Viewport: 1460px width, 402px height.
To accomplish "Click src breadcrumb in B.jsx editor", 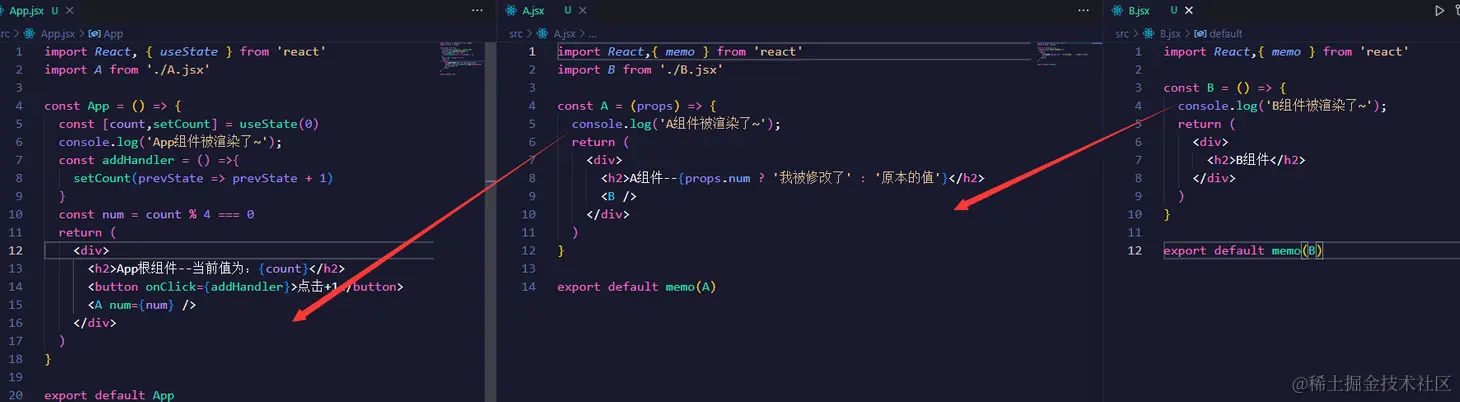I will point(1123,33).
